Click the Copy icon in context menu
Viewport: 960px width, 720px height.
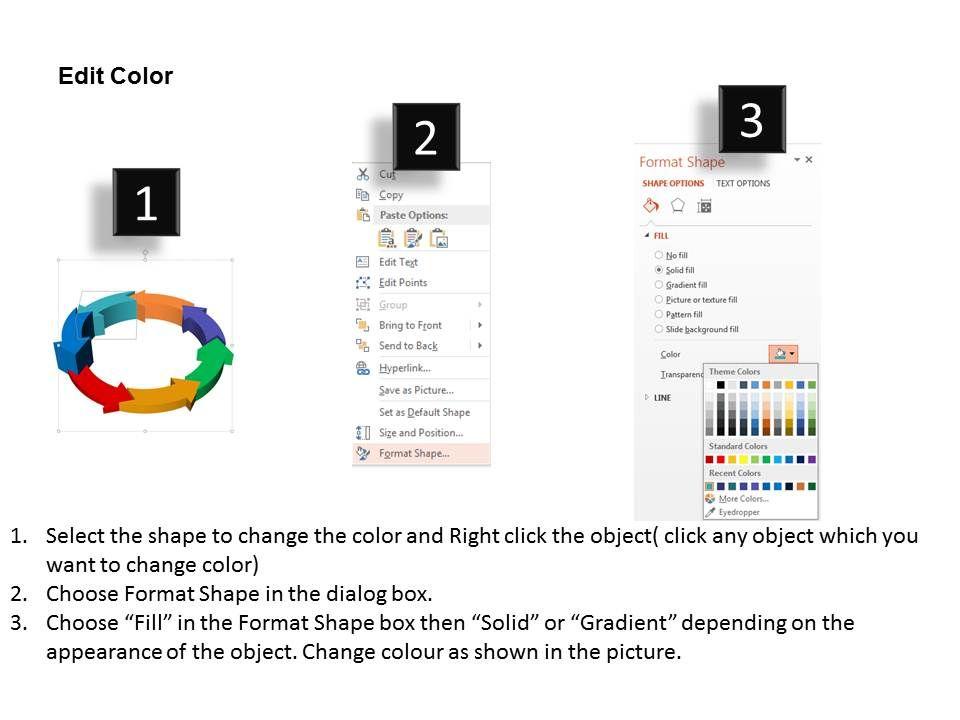pyautogui.click(x=362, y=195)
